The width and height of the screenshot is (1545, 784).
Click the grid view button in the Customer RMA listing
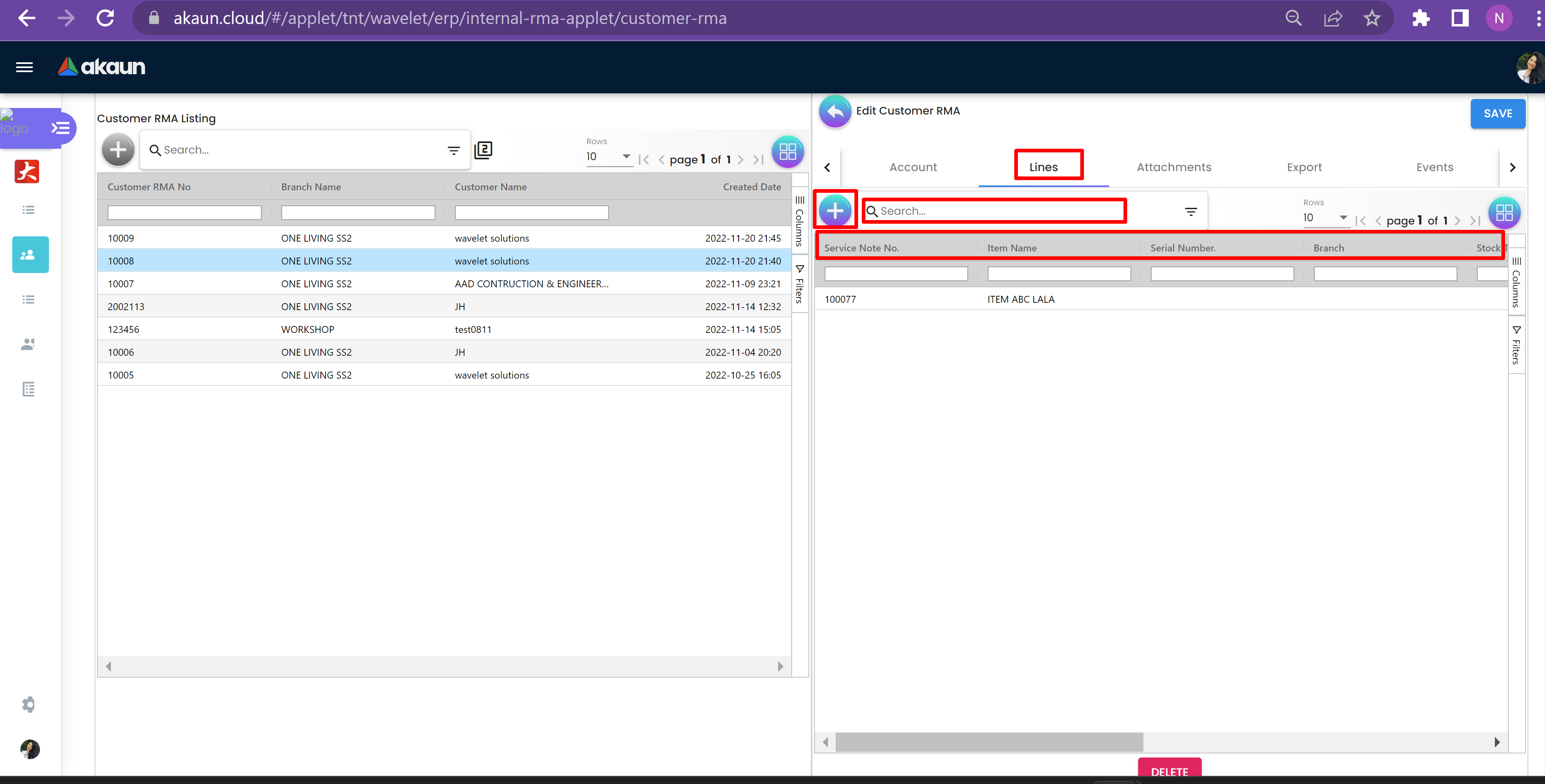point(787,152)
